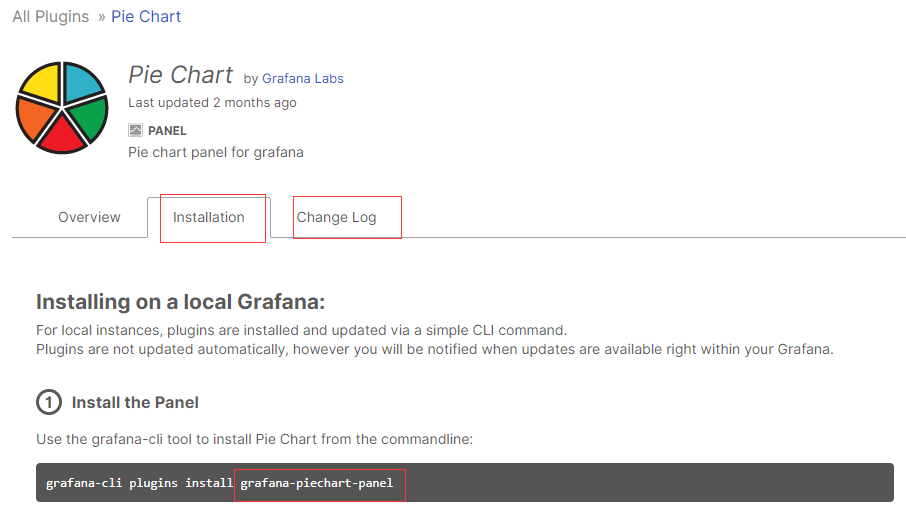Click grafana-cli at the start of the command
906x514 pixels.
tap(76, 484)
